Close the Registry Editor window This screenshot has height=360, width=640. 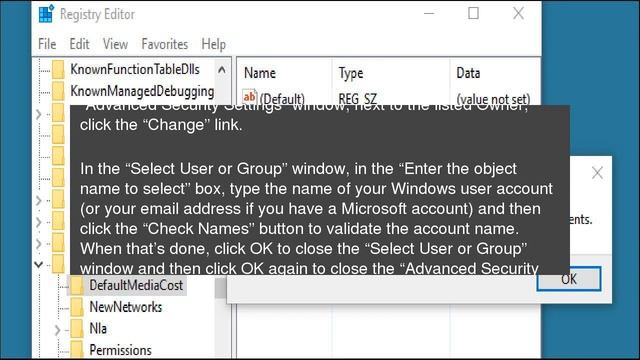518,13
